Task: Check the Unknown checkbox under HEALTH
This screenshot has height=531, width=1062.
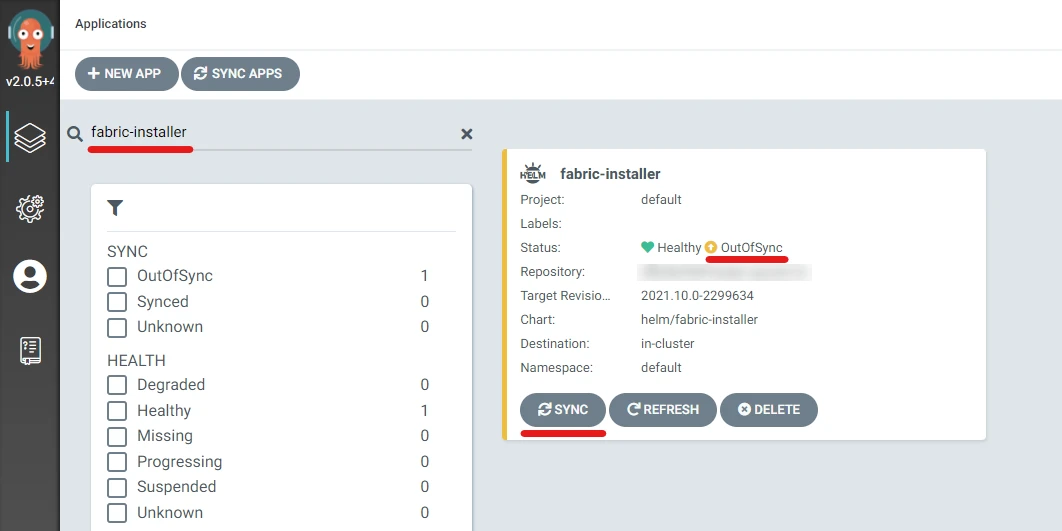Action: (117, 513)
